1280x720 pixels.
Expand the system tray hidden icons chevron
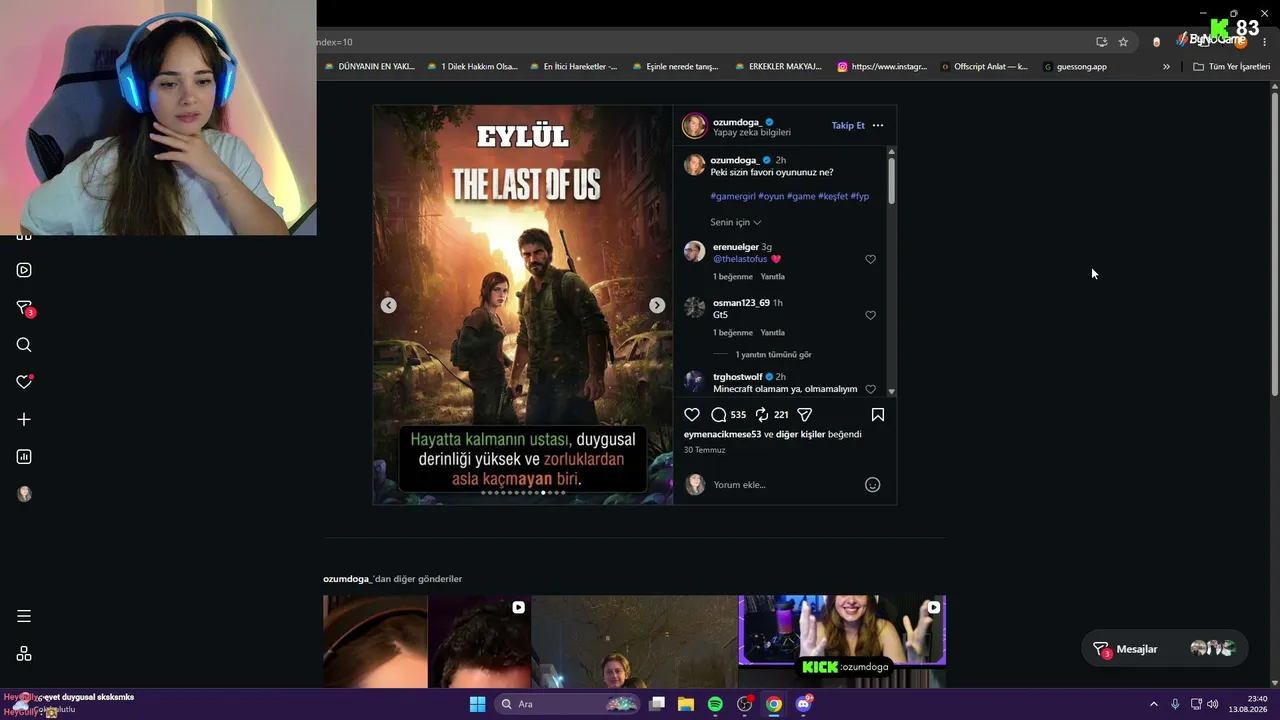(1153, 704)
